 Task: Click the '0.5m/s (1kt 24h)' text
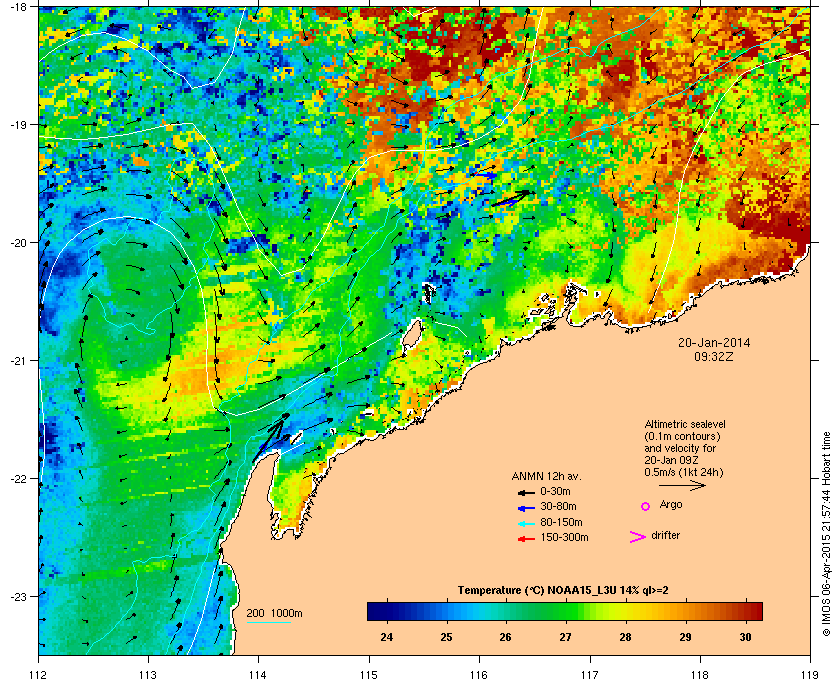[684, 473]
